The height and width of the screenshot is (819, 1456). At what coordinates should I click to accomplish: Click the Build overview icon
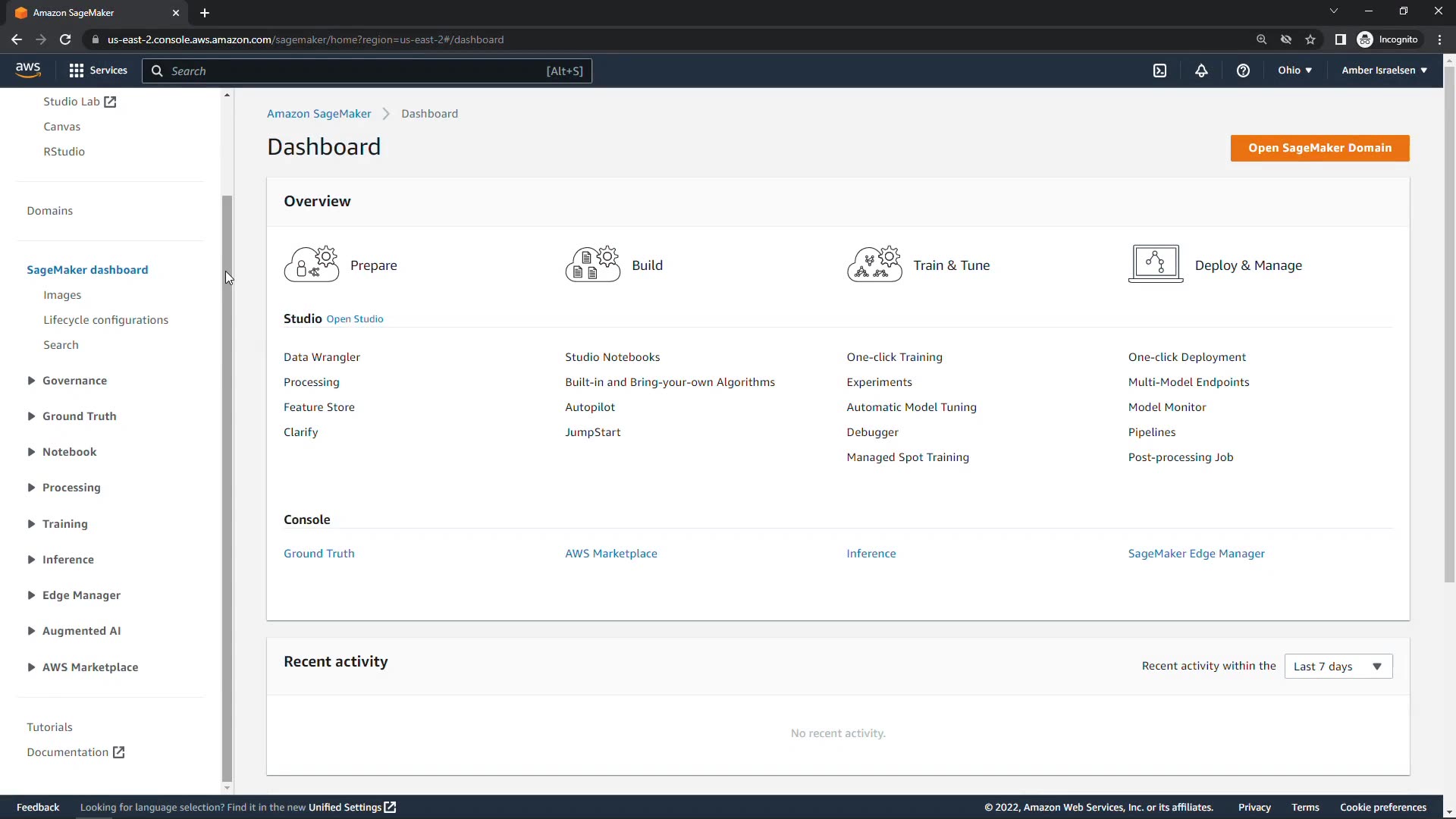592,265
